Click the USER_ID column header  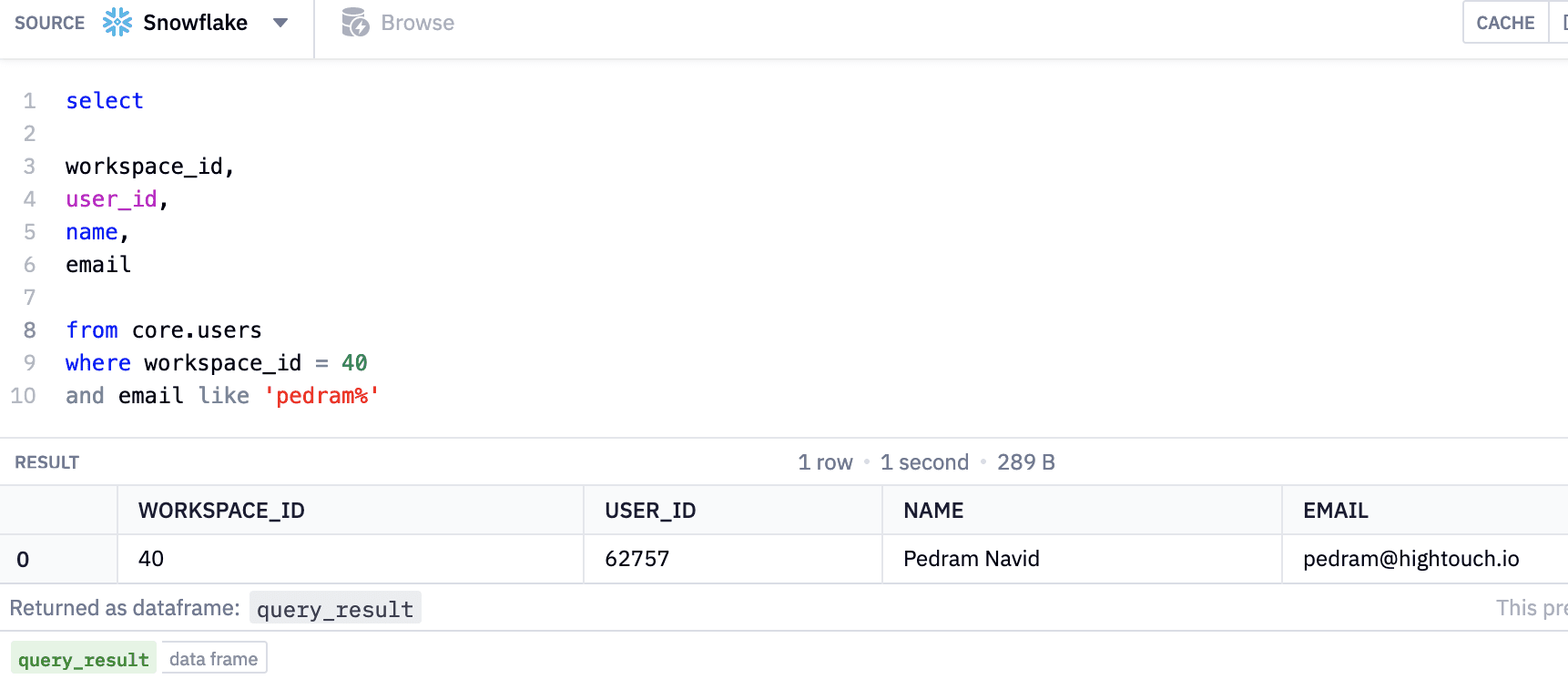click(x=650, y=511)
